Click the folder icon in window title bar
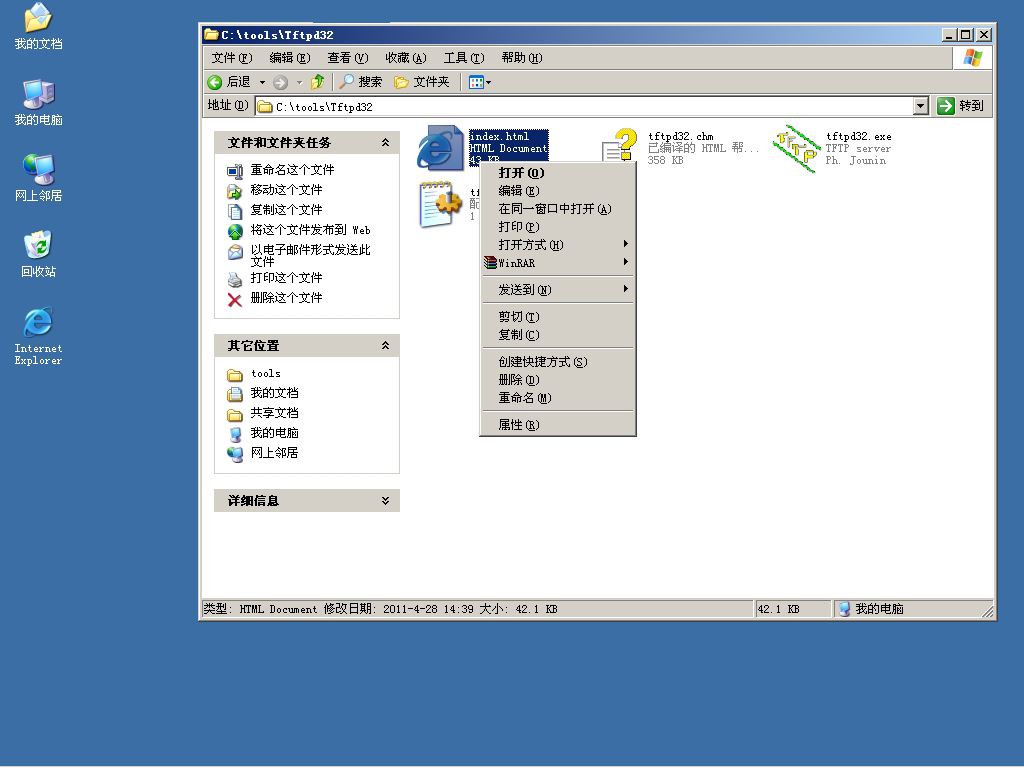1024x768 pixels. 210,35
